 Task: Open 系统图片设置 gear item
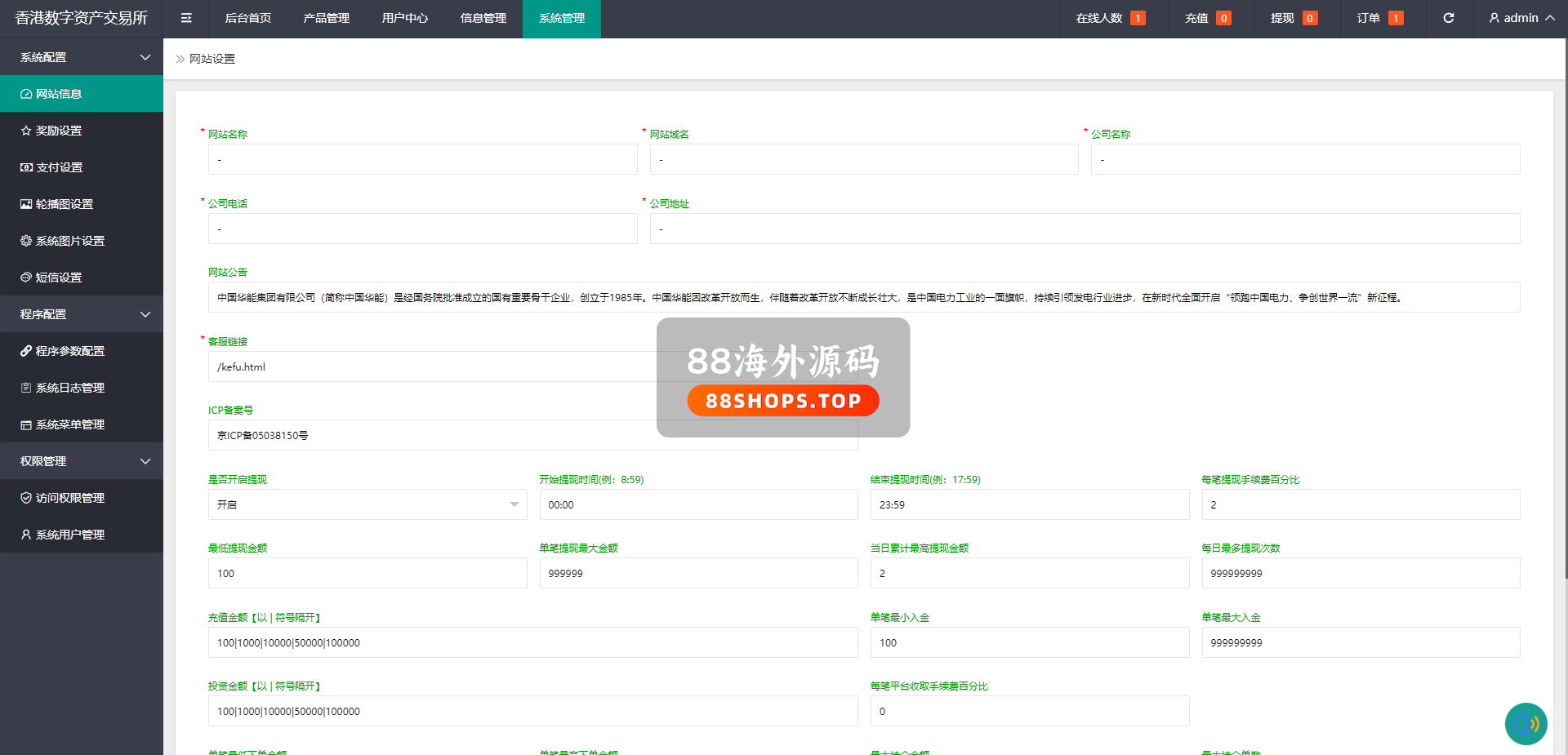69,241
